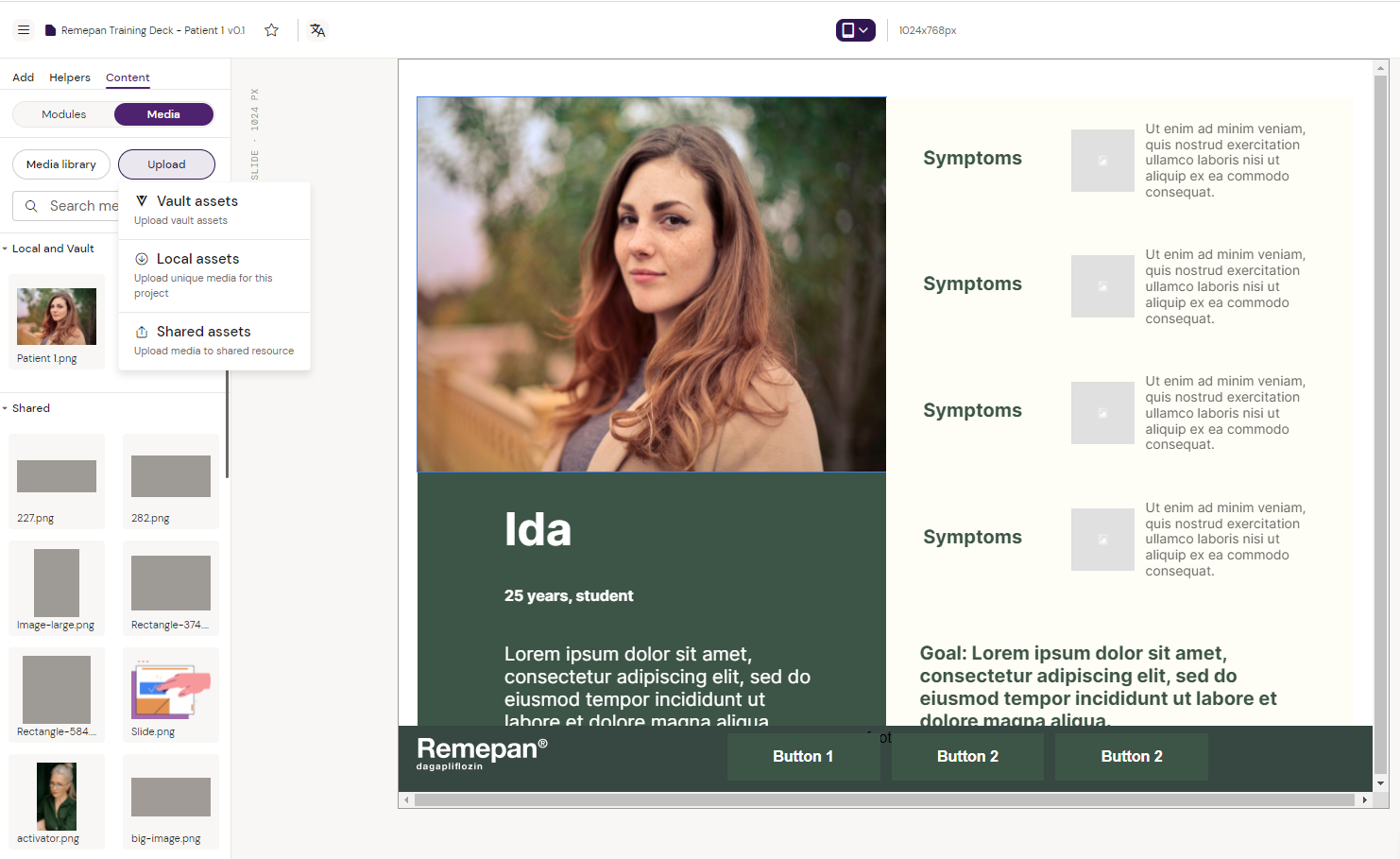The image size is (1400, 859).
Task: Click the search magnifier icon
Action: pyautogui.click(x=31, y=206)
